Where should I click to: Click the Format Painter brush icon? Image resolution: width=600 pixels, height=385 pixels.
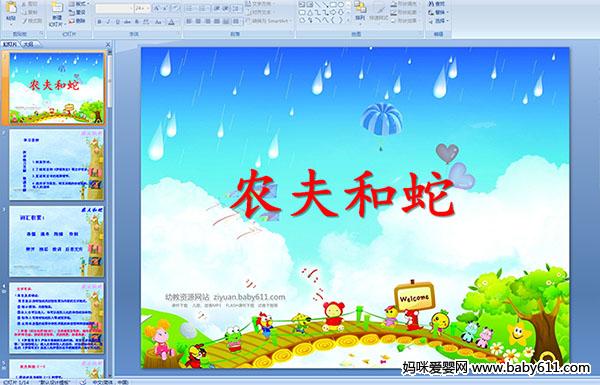coord(25,21)
